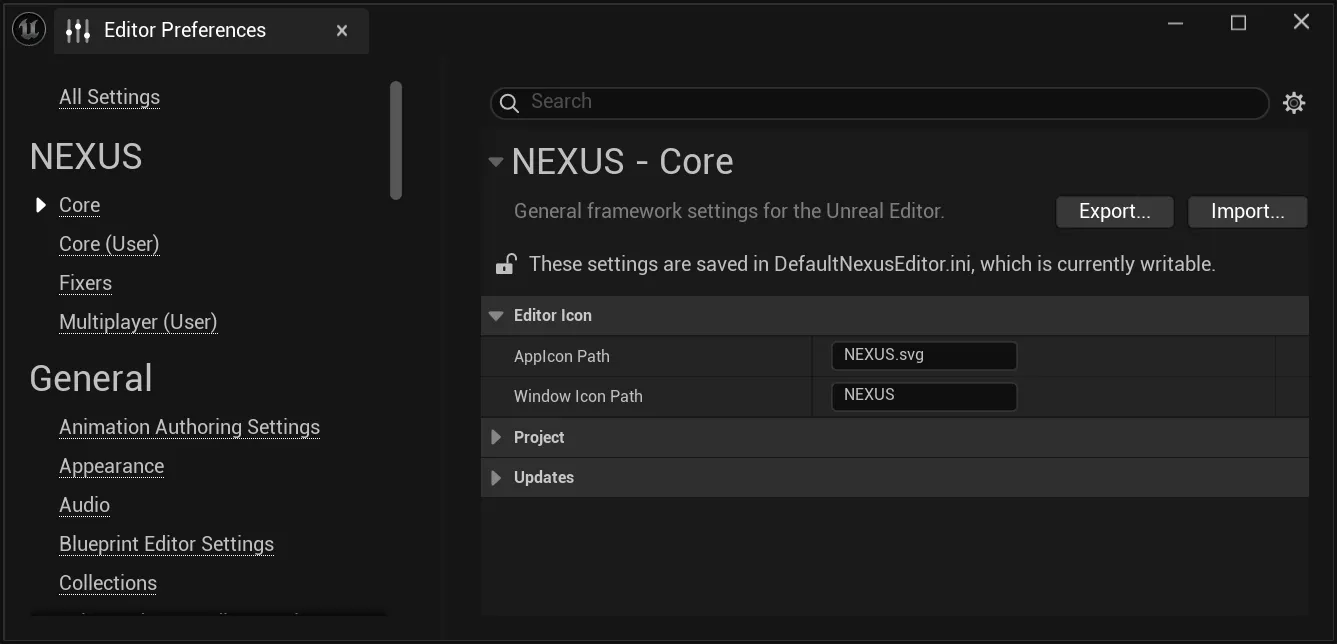Viewport: 1337px width, 644px height.
Task: Collapse the NEXUS - Core header
Action: click(x=495, y=161)
